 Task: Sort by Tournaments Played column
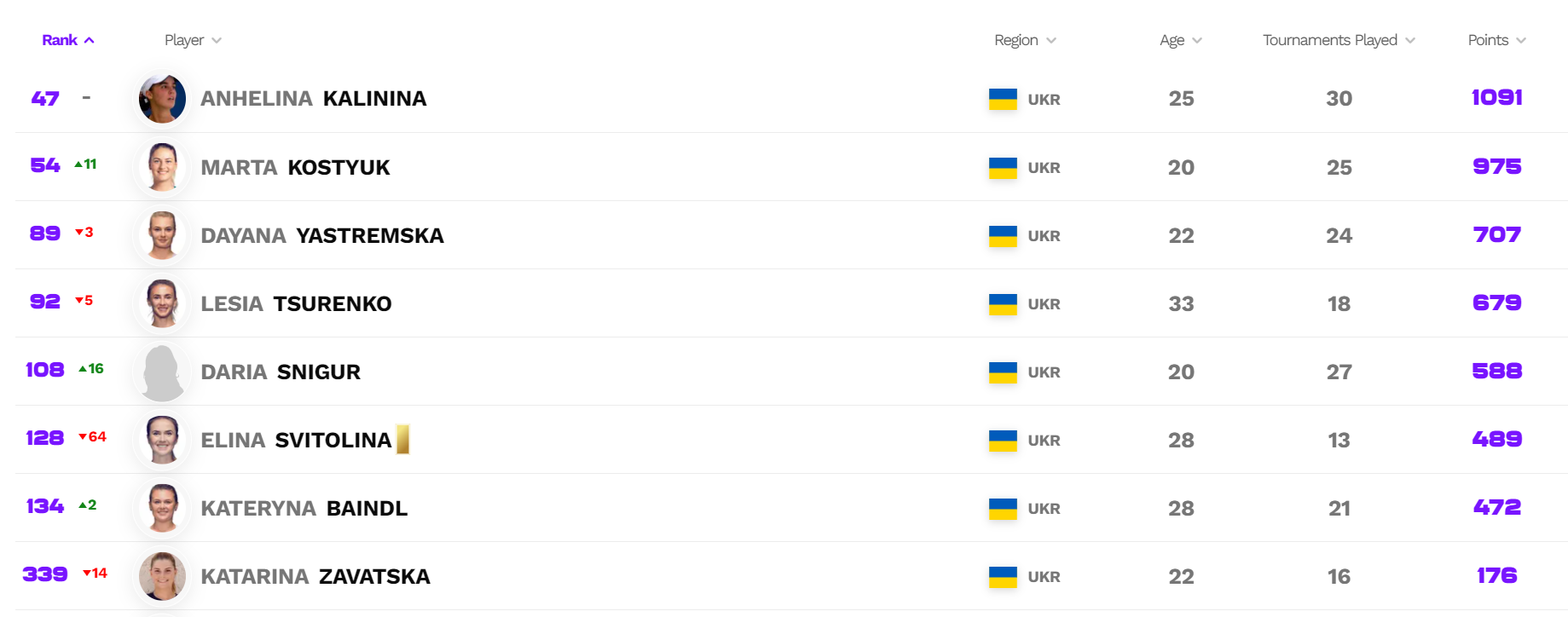[x=1338, y=40]
